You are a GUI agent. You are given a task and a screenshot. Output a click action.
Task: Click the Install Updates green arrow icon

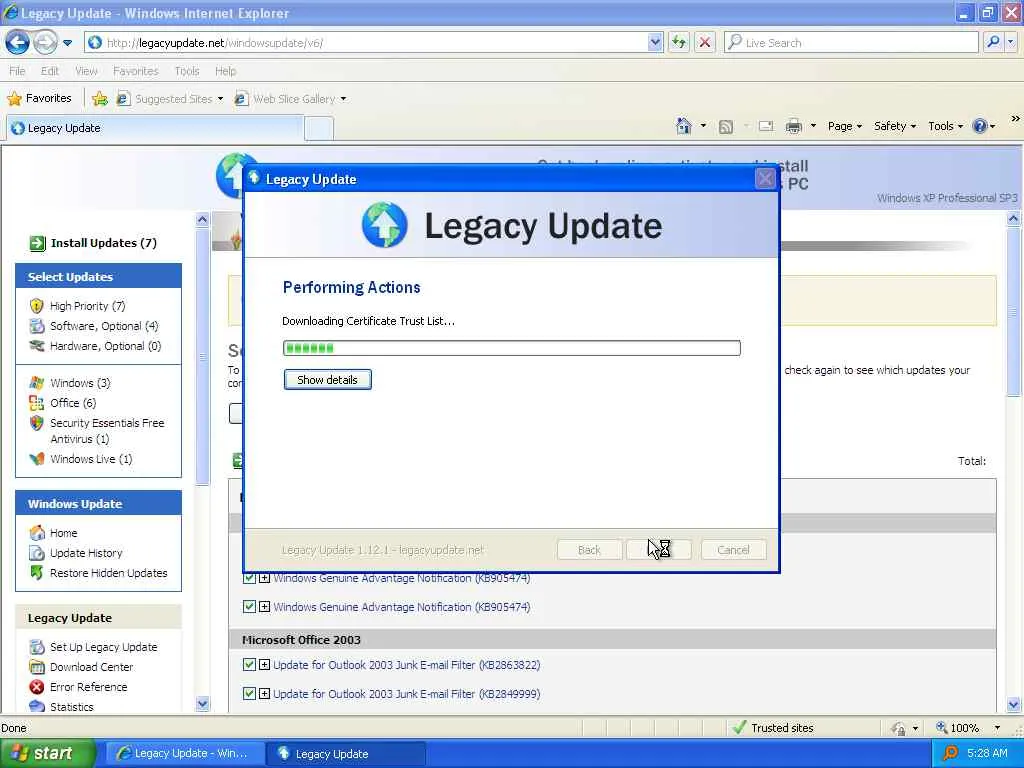[37, 243]
